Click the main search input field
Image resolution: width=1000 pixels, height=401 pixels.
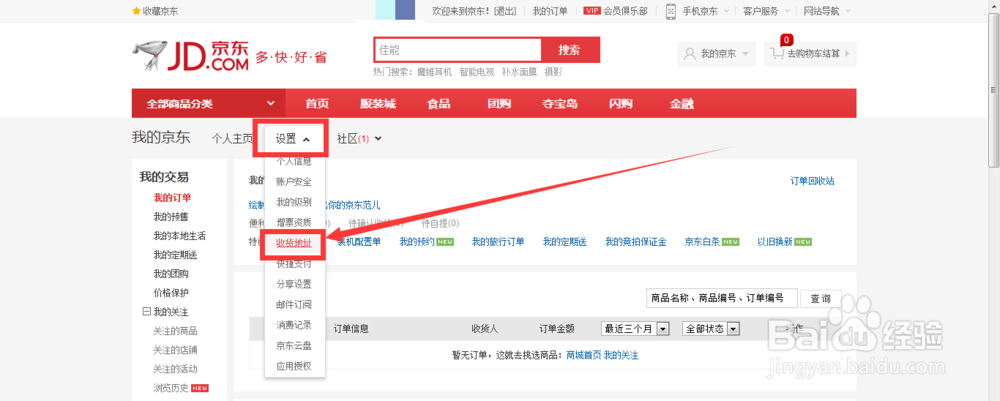point(457,50)
